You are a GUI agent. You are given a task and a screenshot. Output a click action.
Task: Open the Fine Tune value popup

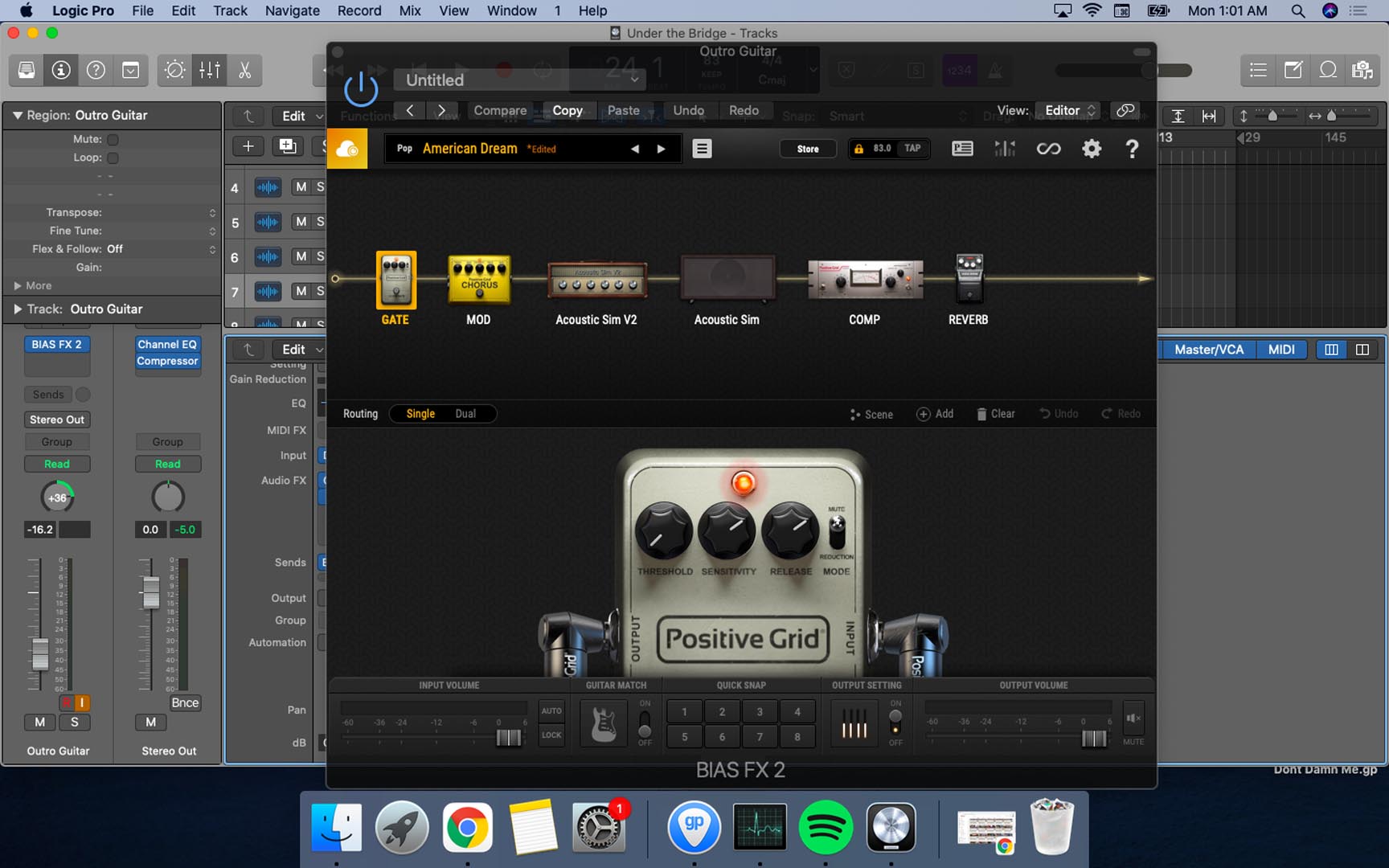[212, 231]
